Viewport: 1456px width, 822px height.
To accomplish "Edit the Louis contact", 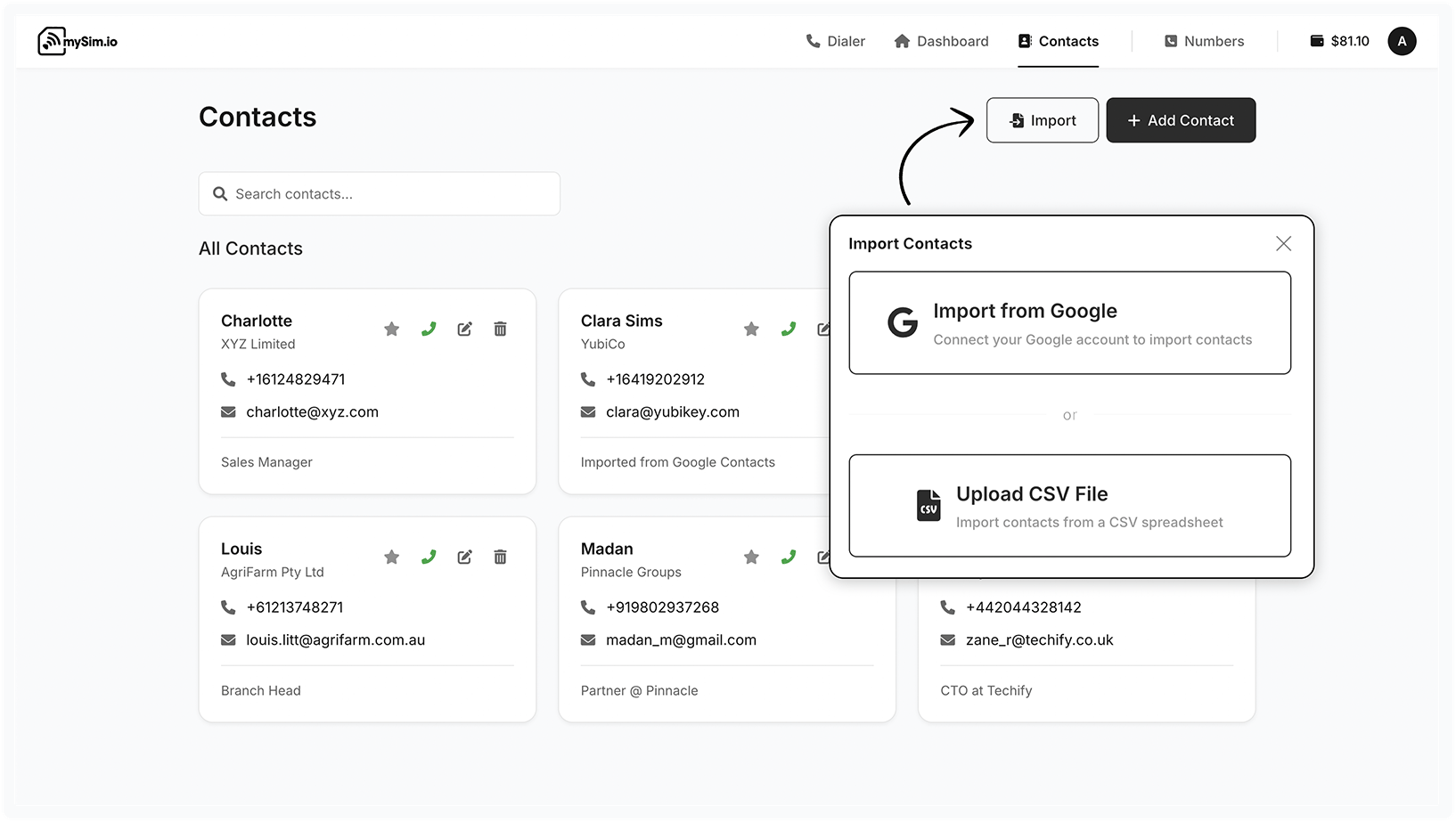I will pos(464,557).
